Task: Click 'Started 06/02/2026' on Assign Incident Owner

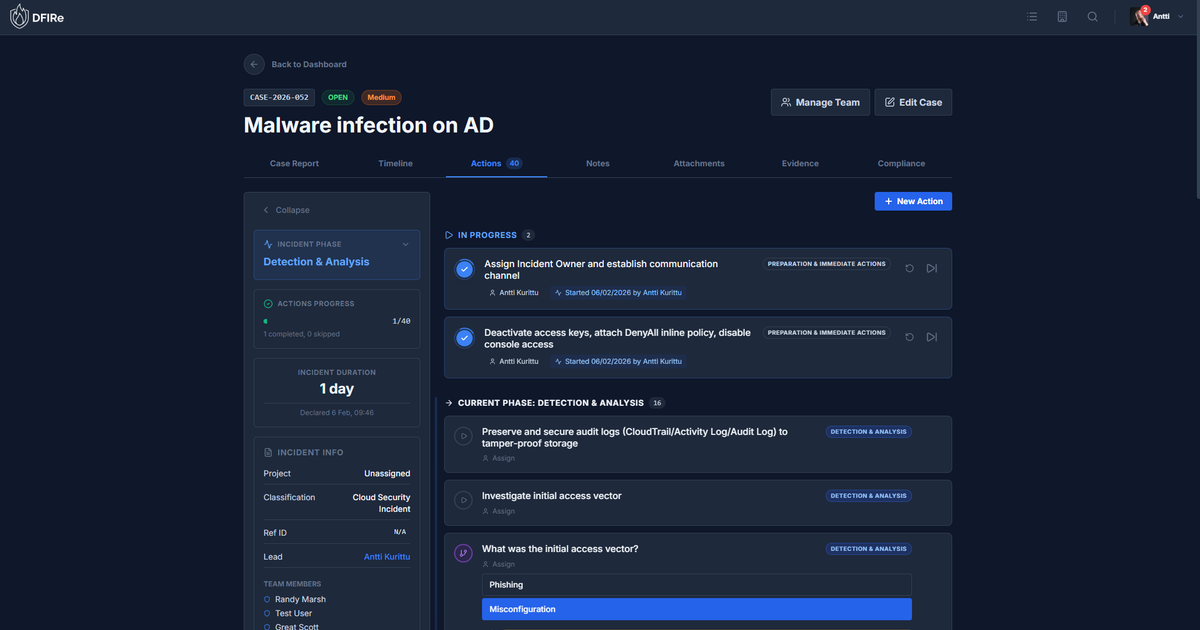Action: click(620, 293)
